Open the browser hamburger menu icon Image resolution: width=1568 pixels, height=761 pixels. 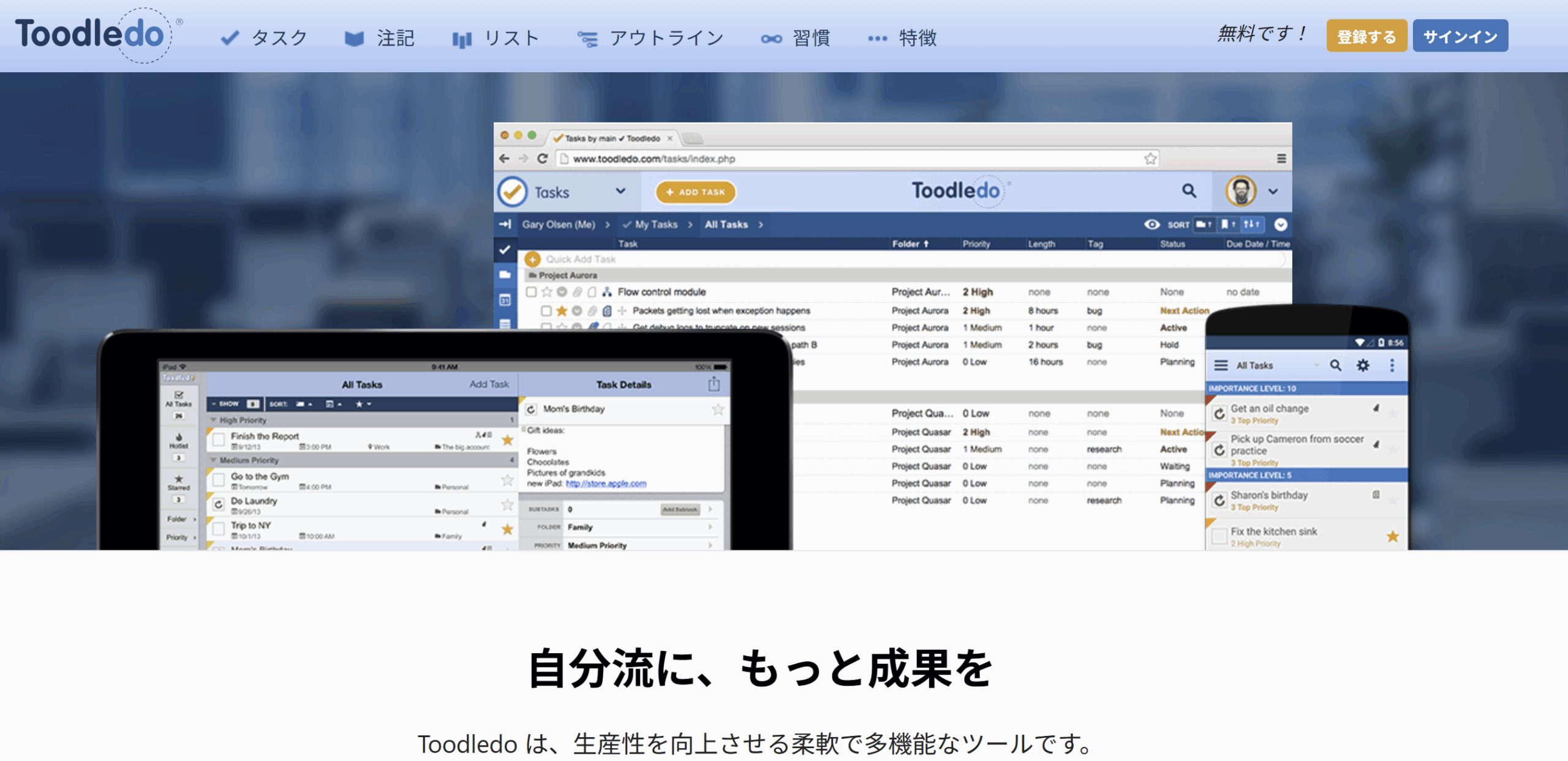pyautogui.click(x=1281, y=159)
